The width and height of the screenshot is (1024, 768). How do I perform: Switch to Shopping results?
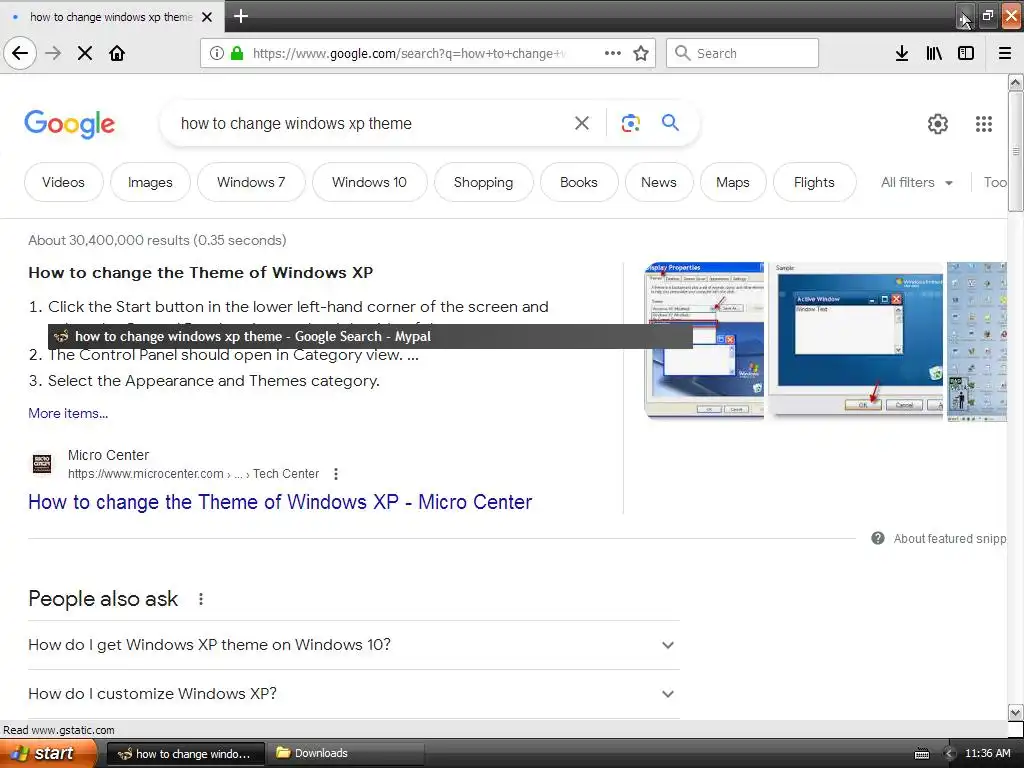[483, 182]
